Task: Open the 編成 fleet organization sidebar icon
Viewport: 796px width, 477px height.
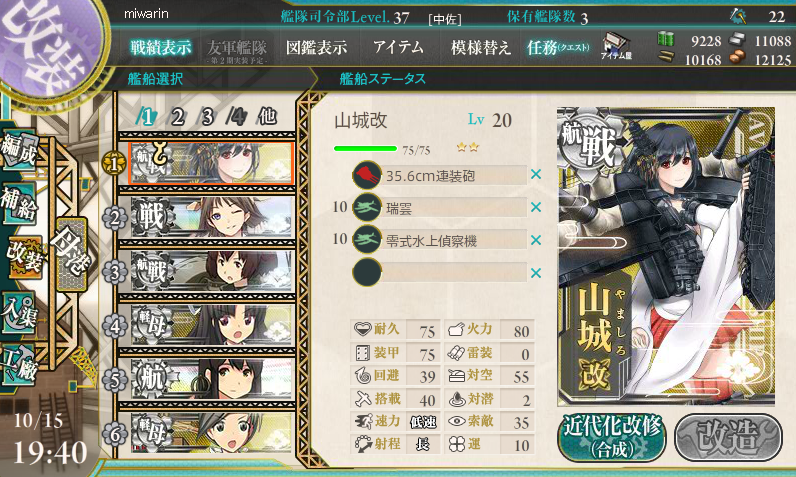Action: [x=19, y=151]
